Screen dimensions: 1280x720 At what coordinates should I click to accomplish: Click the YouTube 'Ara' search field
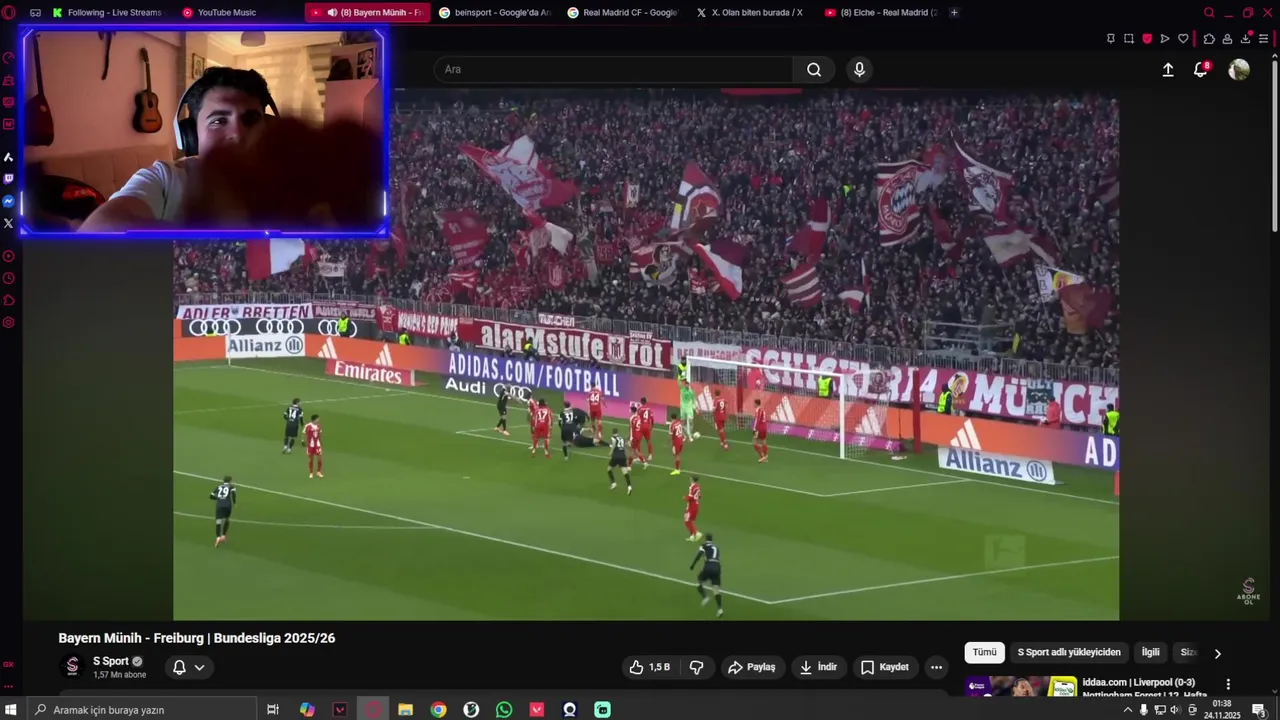(x=613, y=69)
